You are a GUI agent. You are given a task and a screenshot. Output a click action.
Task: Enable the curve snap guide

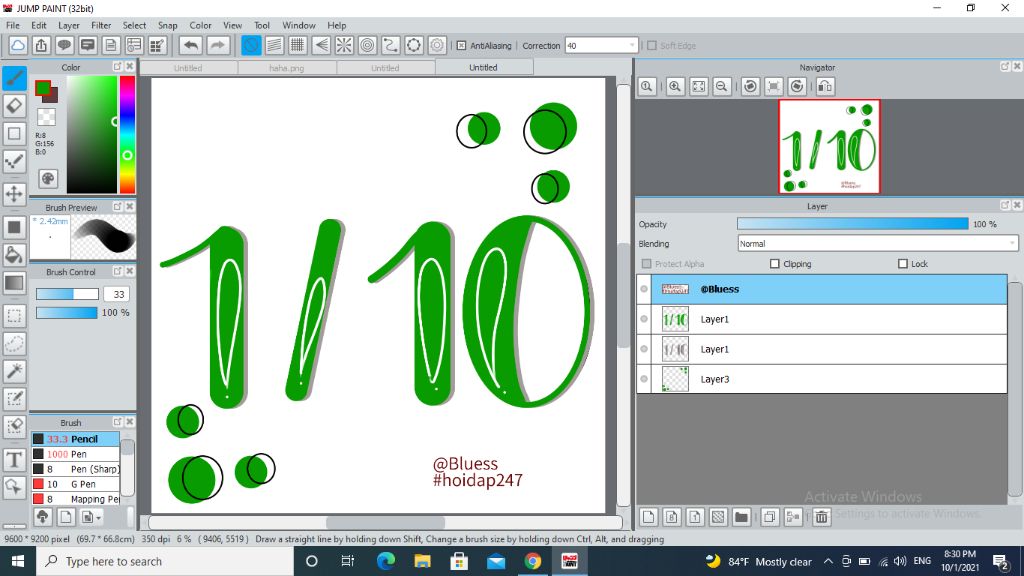391,45
